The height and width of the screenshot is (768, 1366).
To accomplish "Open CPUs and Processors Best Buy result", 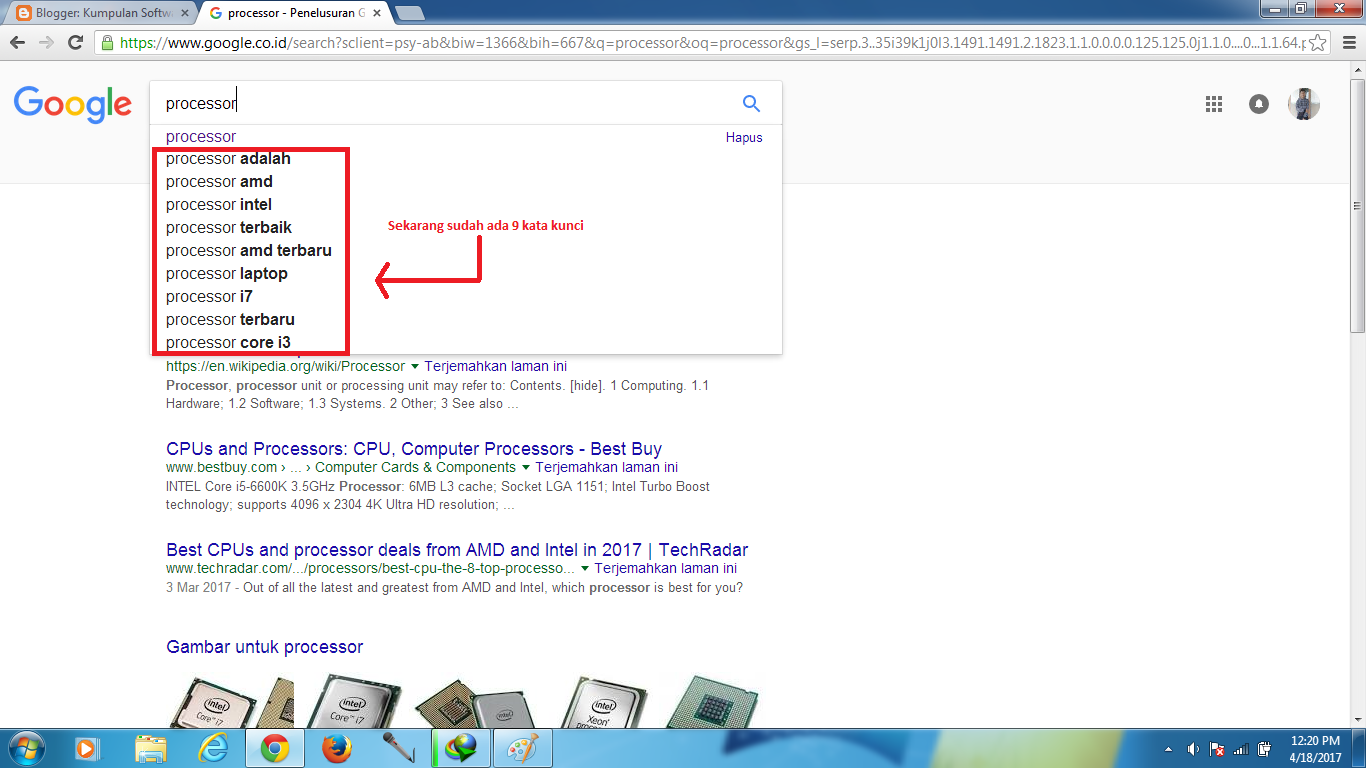I will (414, 449).
